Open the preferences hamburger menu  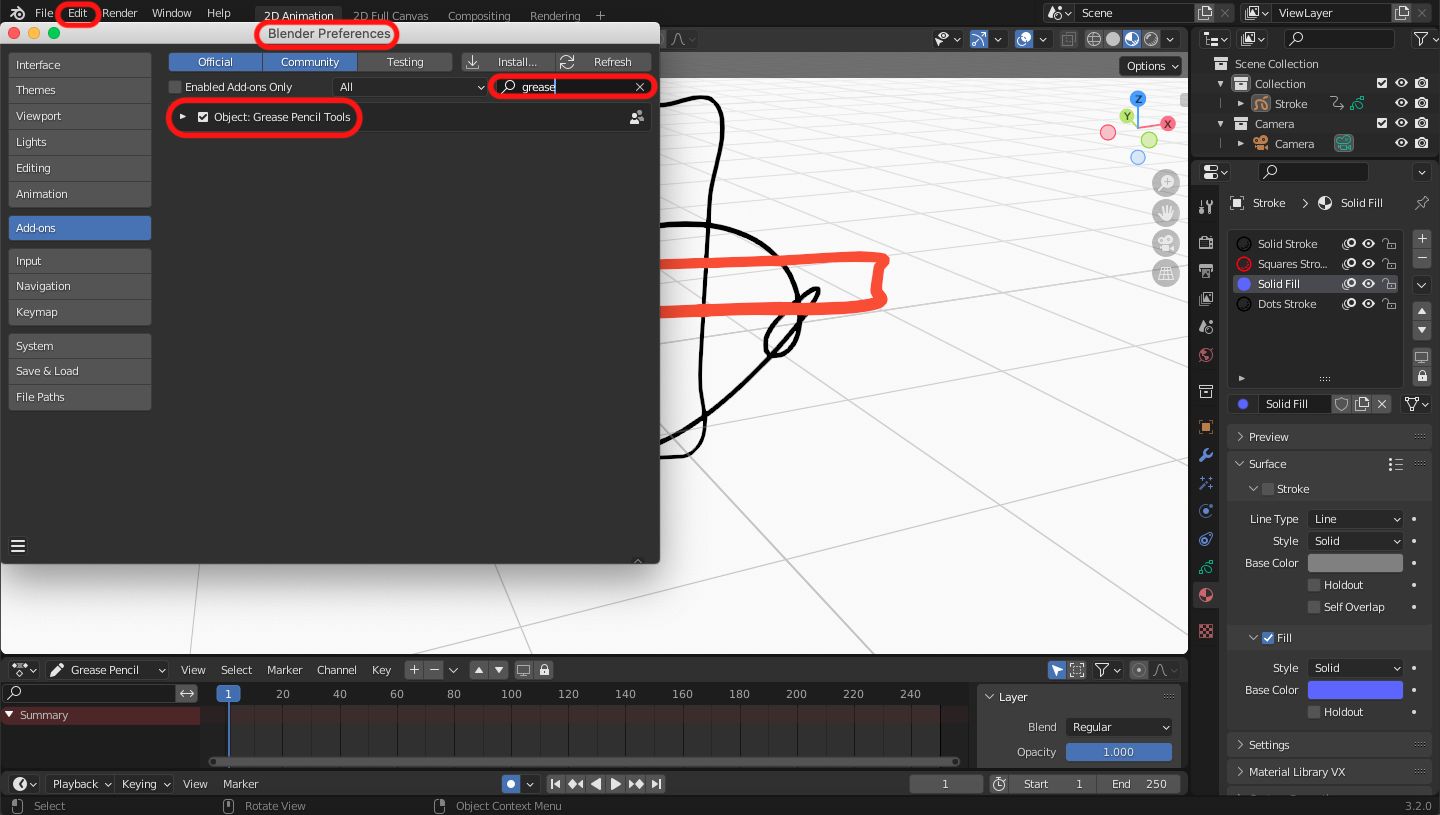[18, 546]
